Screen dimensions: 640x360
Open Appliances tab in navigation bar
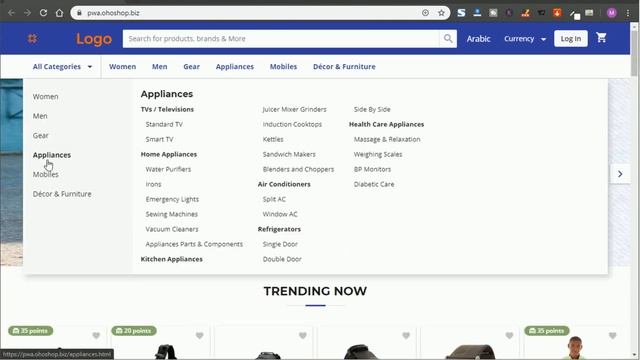(235, 67)
